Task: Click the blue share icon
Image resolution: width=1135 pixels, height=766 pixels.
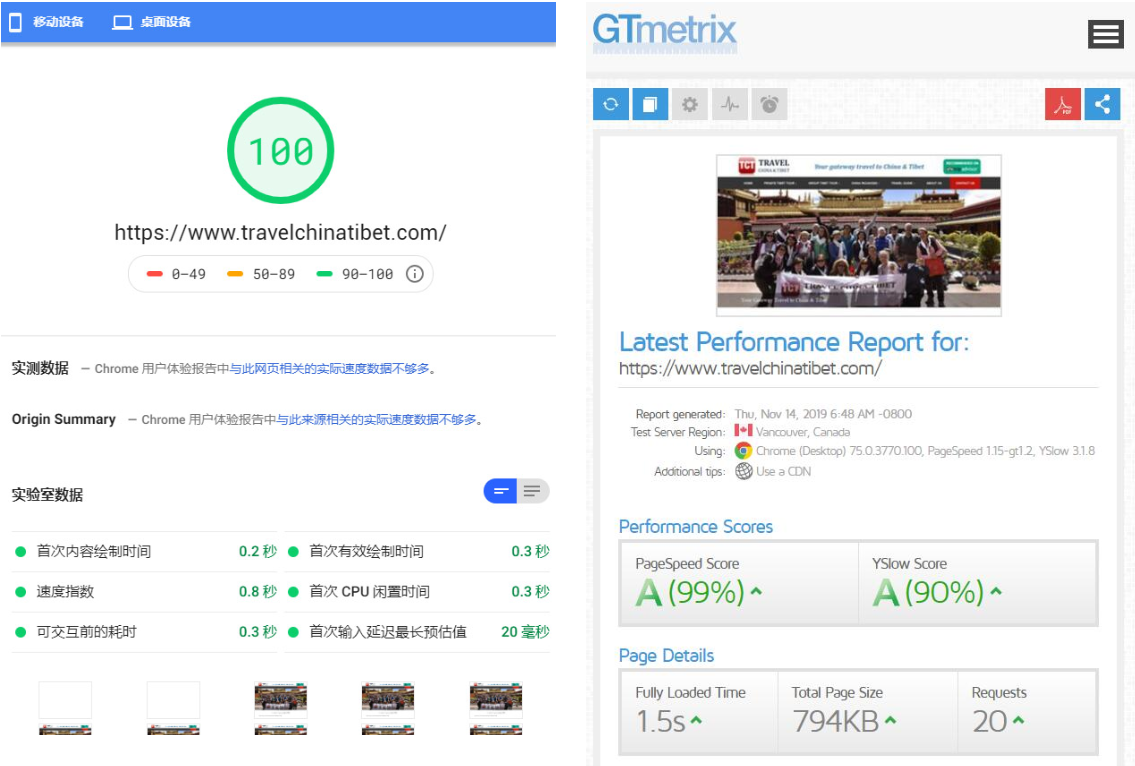Action: (1102, 104)
